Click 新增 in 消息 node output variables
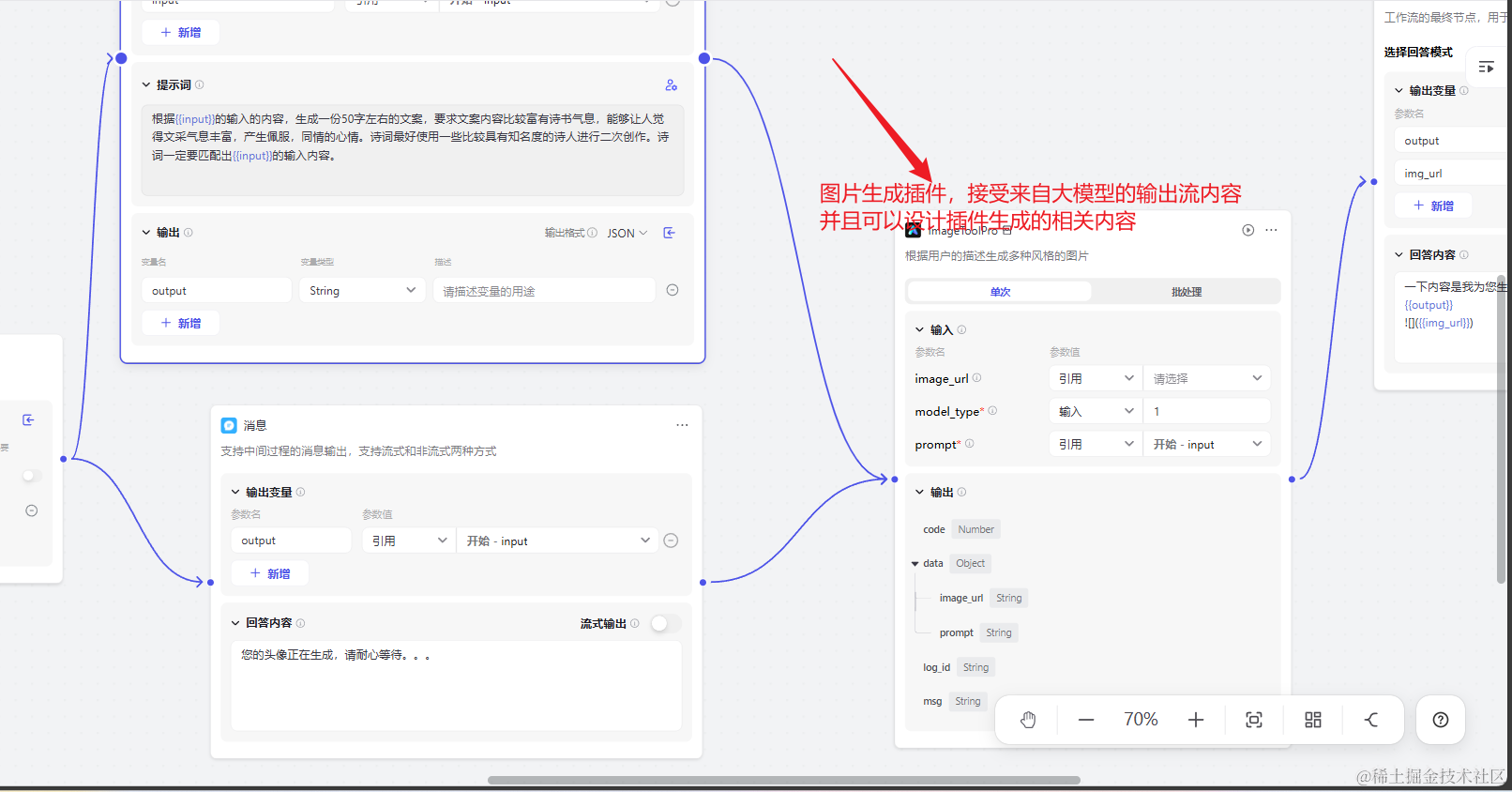Image resolution: width=1512 pixels, height=792 pixels. pos(270,573)
